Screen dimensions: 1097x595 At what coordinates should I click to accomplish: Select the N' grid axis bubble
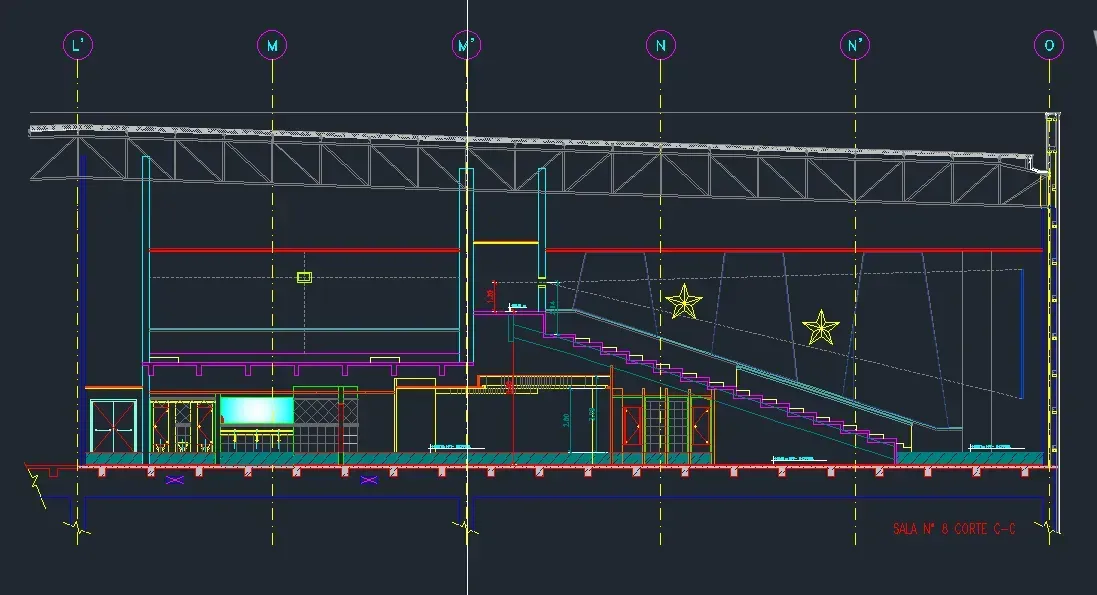point(855,46)
